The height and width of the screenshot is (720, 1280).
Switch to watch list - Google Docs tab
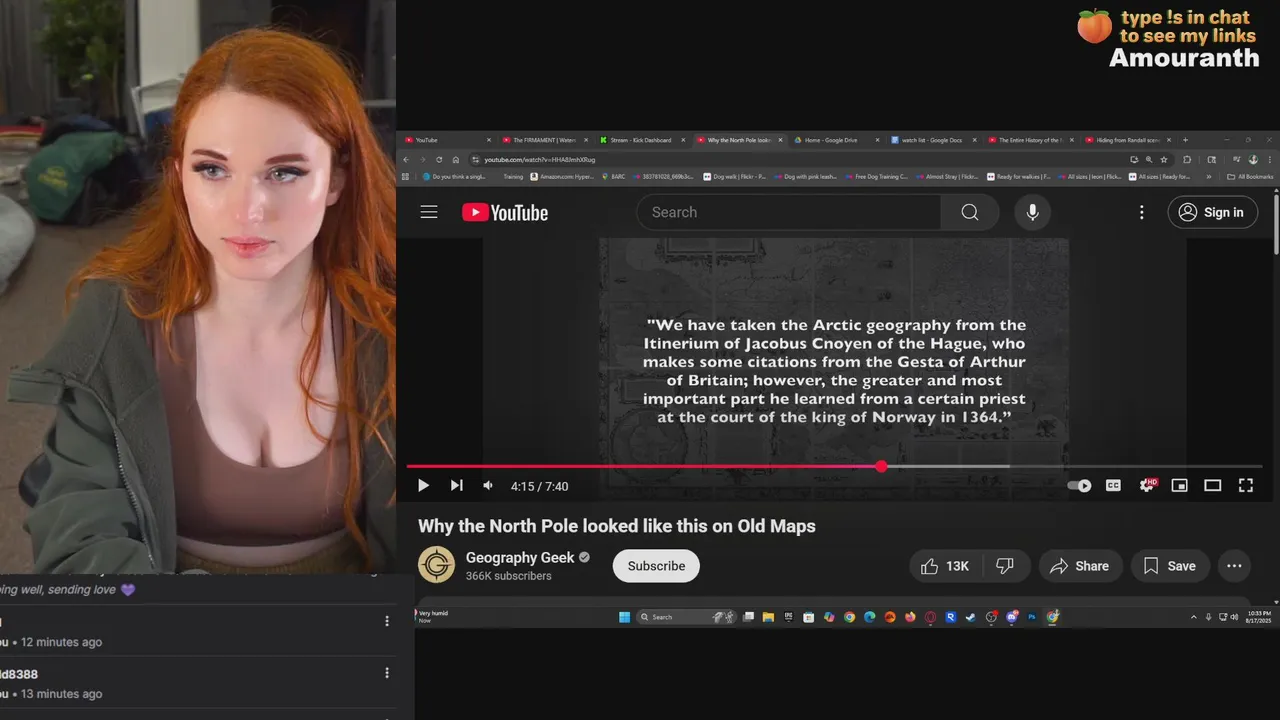pos(932,140)
